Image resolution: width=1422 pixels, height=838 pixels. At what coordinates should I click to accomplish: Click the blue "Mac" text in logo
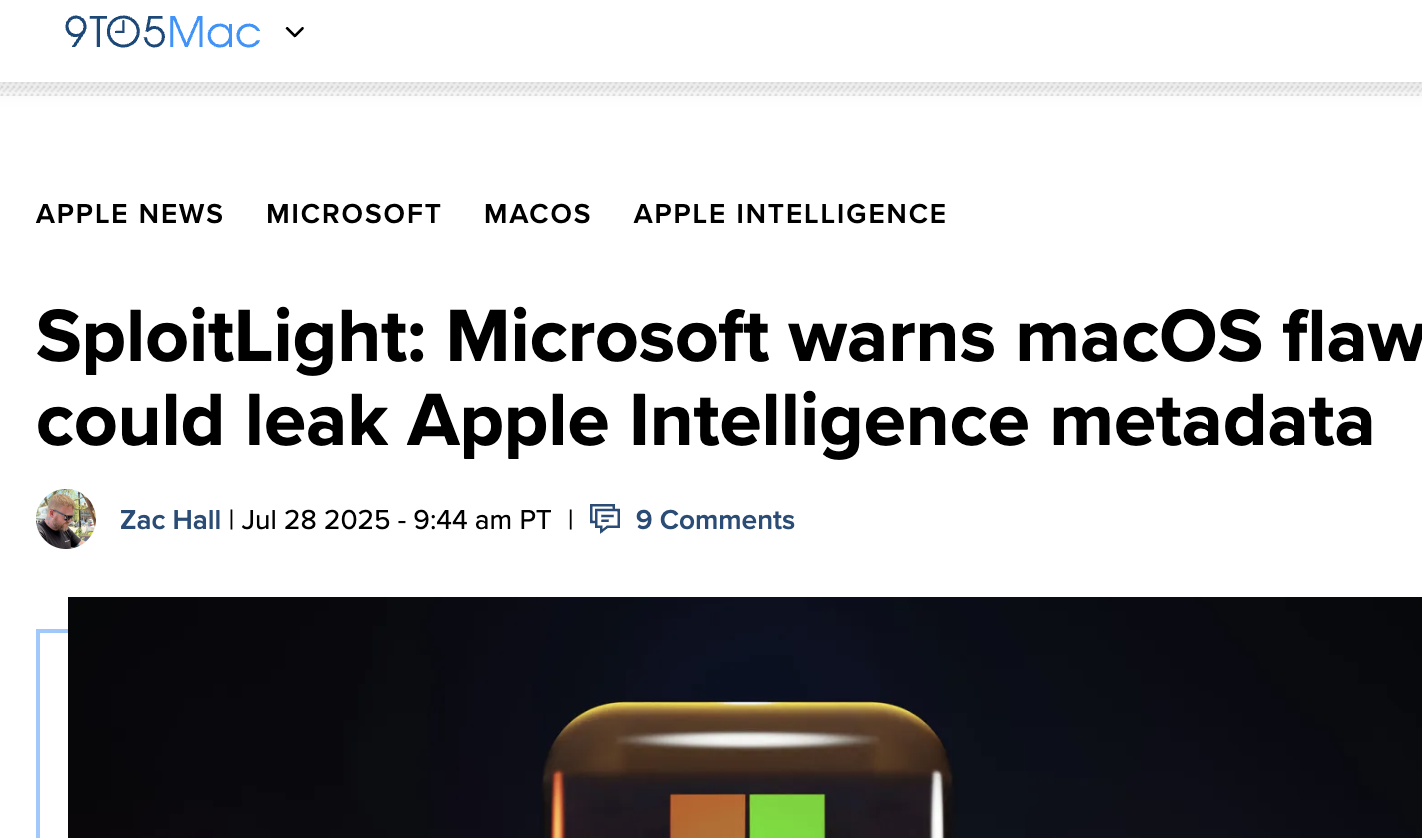pos(213,32)
